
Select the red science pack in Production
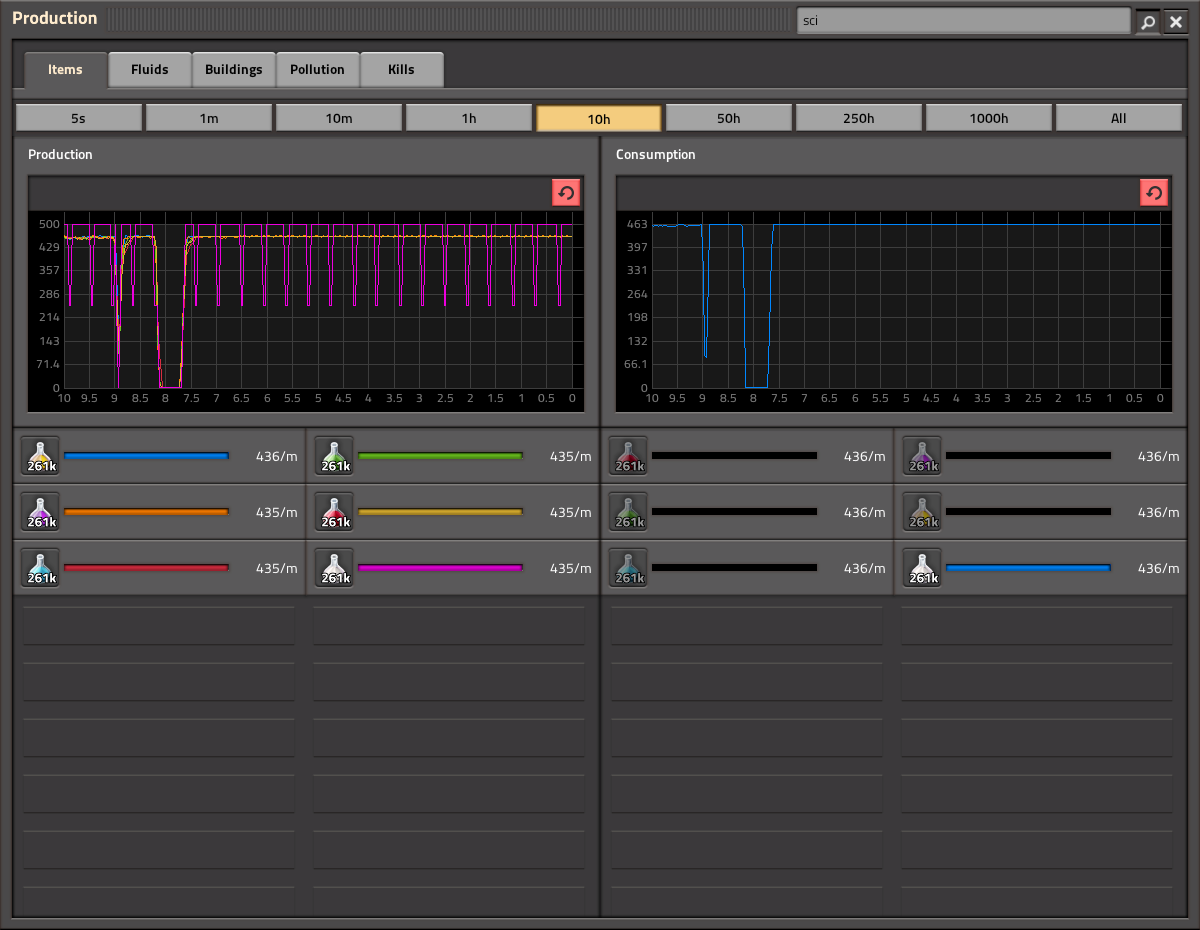click(x=335, y=512)
